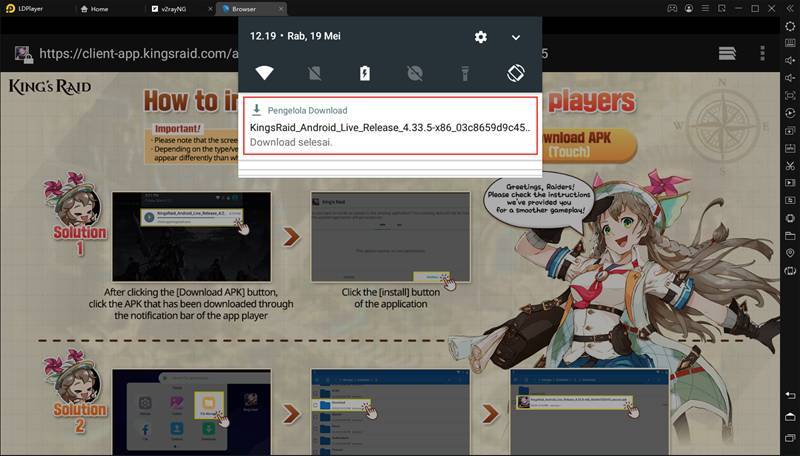This screenshot has height=456, width=800.
Task: Switch to the Browser tab
Action: pyautogui.click(x=245, y=9)
